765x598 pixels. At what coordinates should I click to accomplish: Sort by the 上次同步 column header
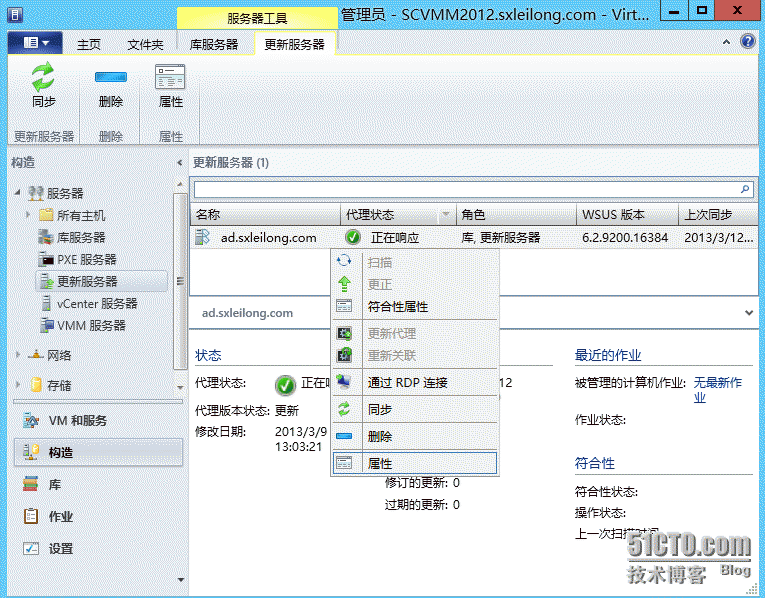[718, 215]
